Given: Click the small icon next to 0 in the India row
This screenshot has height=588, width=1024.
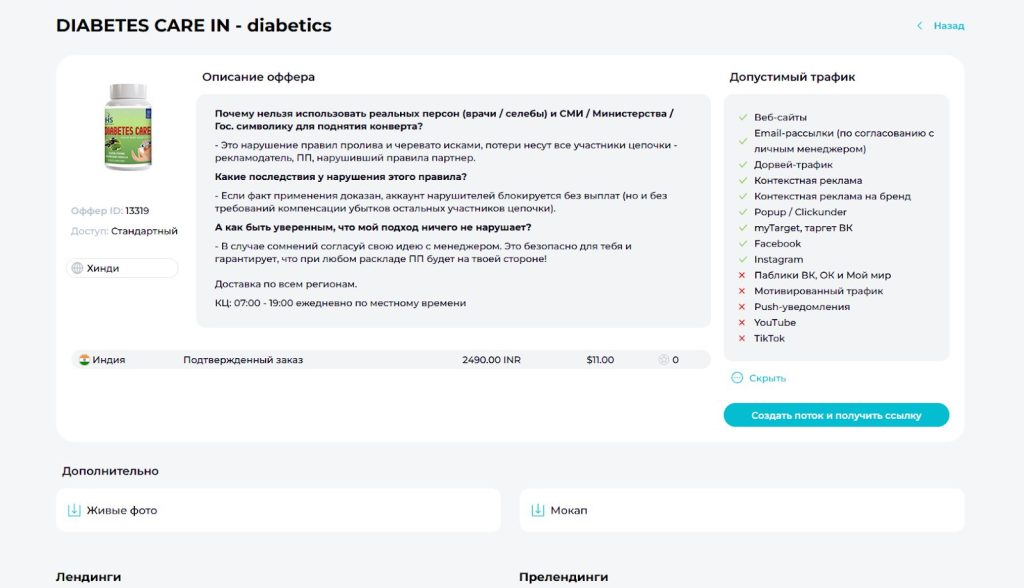Looking at the screenshot, I should click(662, 360).
